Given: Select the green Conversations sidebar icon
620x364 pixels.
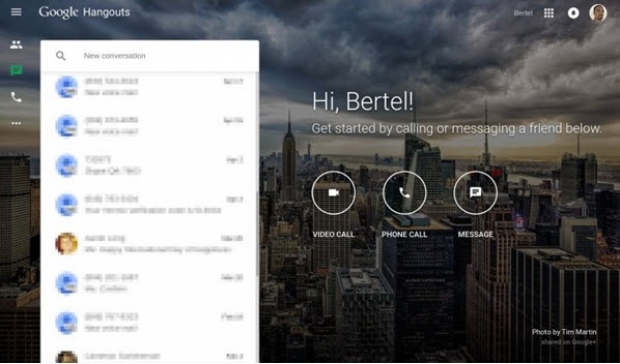Looking at the screenshot, I should coord(16,71).
